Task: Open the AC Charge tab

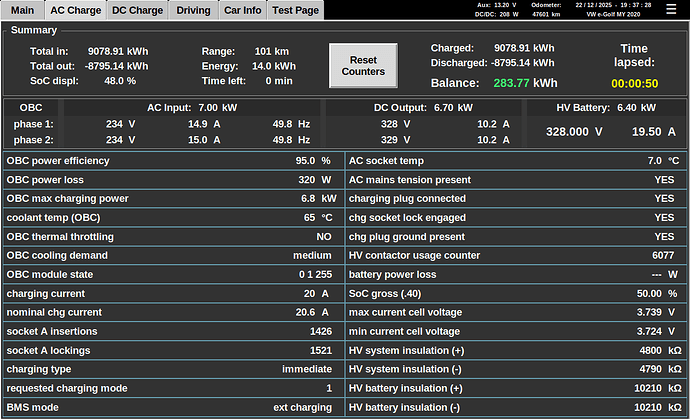Action: pos(75,10)
